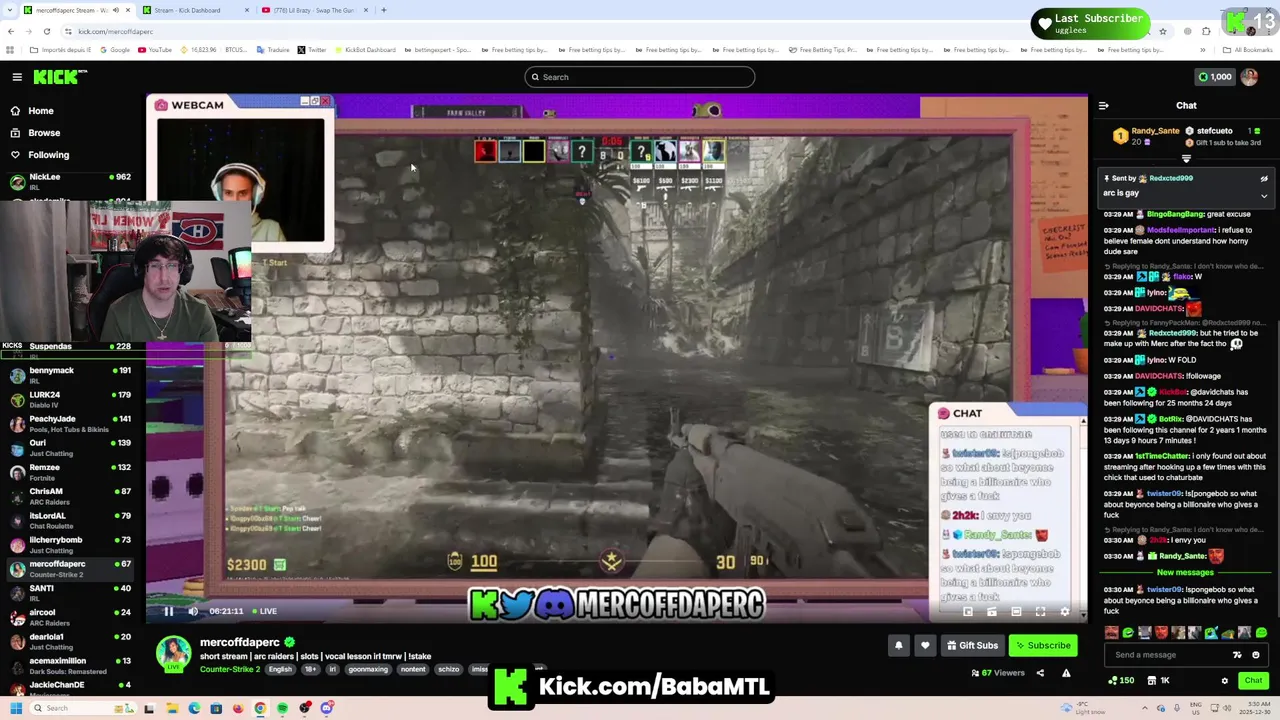Open KickBot Dashboard bookmark
The height and width of the screenshot is (720, 1280).
(366, 50)
